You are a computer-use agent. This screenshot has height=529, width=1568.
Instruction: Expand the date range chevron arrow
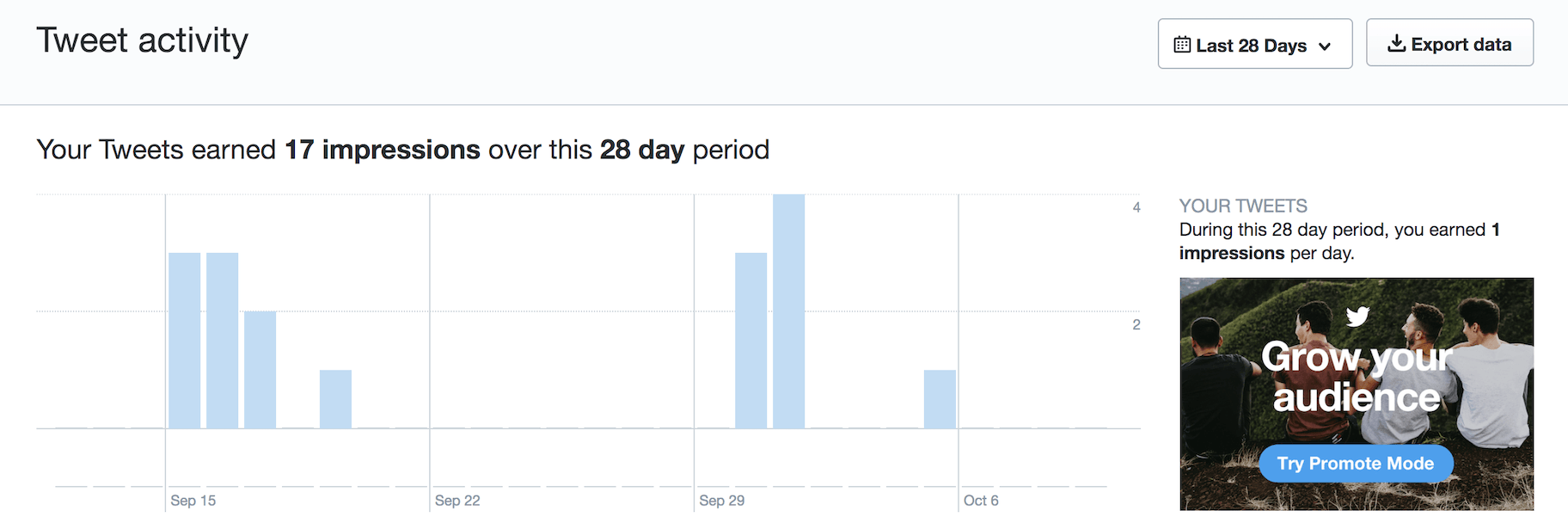click(1325, 46)
